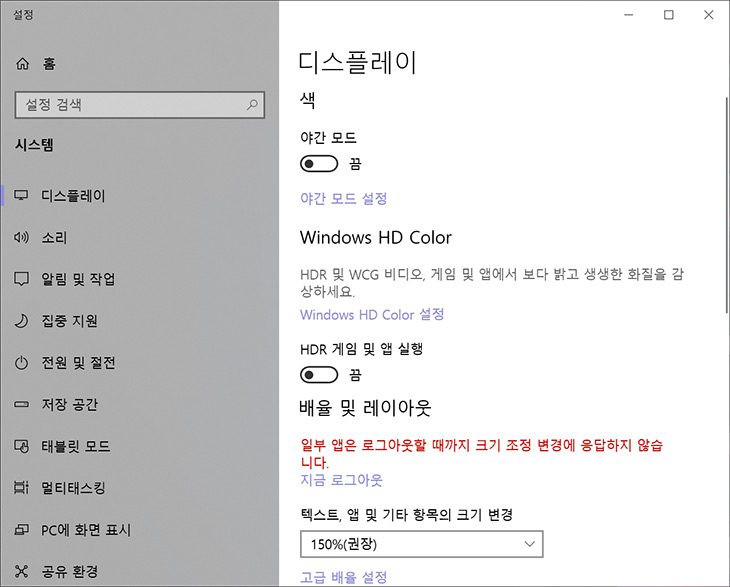The image size is (730, 587).
Task: Click the notification icon beside 알림 및 작업
Action: (21, 279)
